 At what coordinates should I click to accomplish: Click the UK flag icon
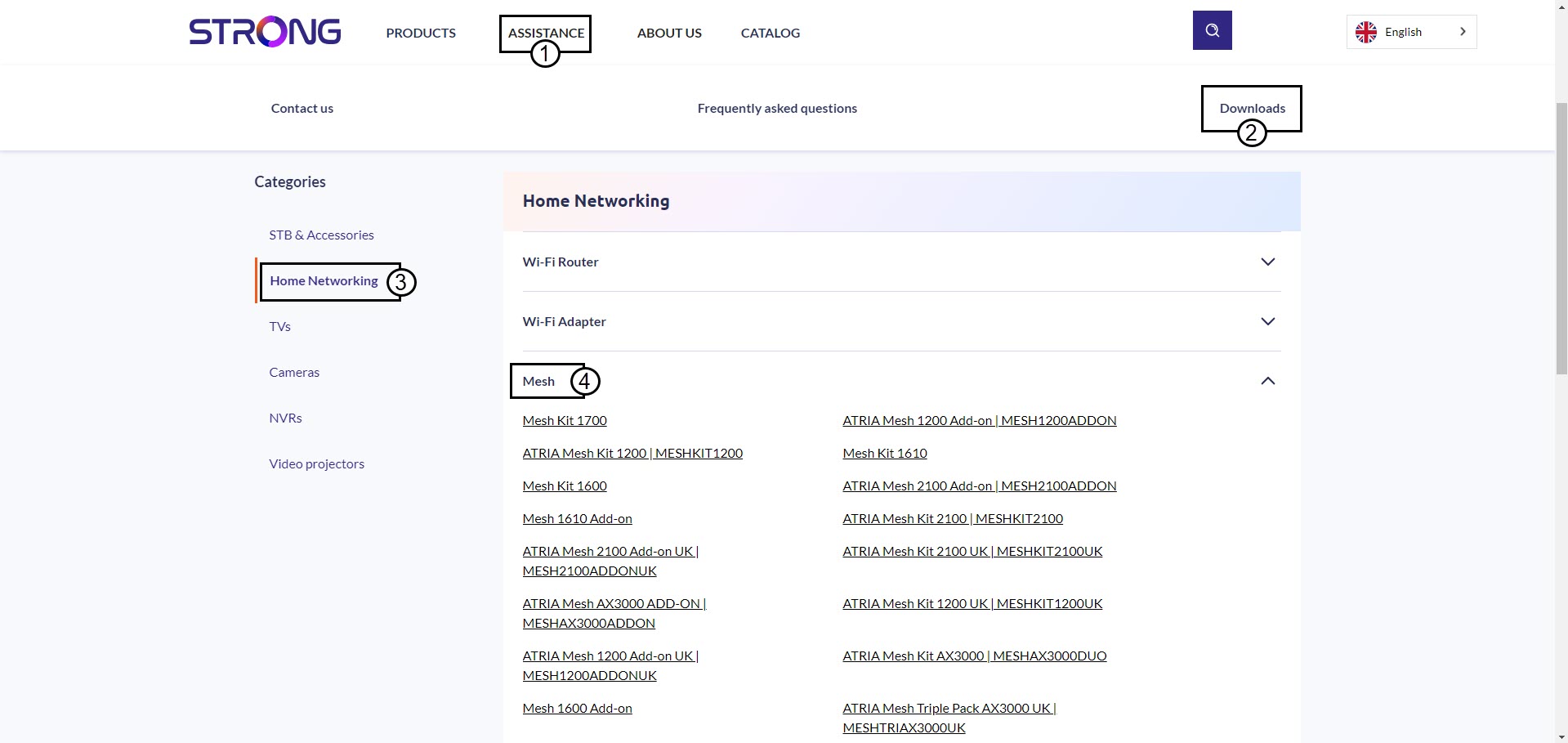coord(1365,32)
